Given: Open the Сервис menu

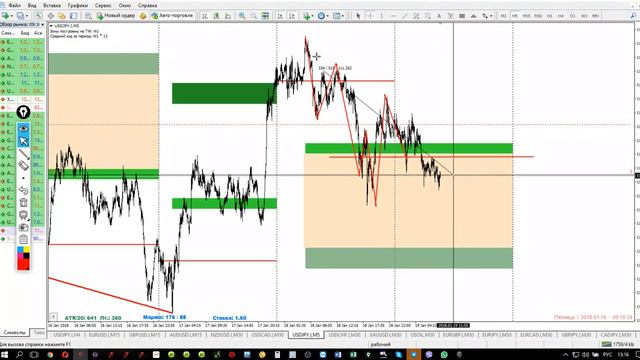Looking at the screenshot, I should [103, 5].
